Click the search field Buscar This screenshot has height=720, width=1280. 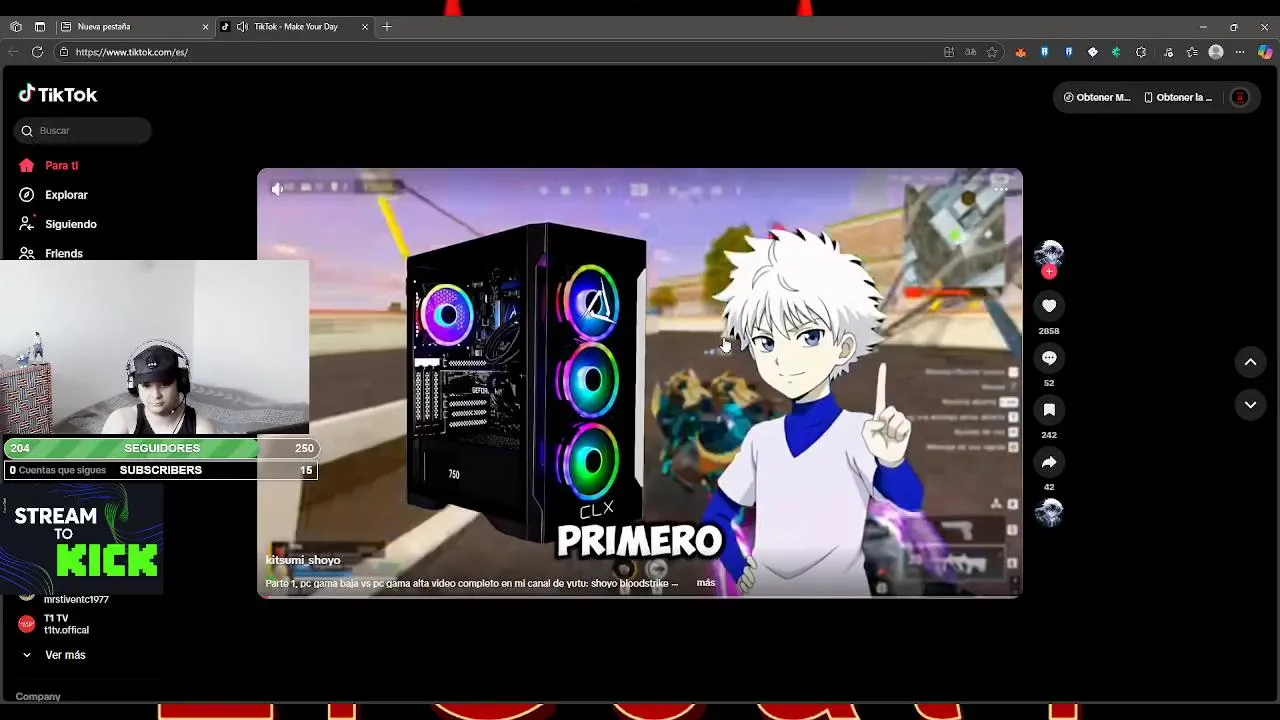tap(83, 131)
